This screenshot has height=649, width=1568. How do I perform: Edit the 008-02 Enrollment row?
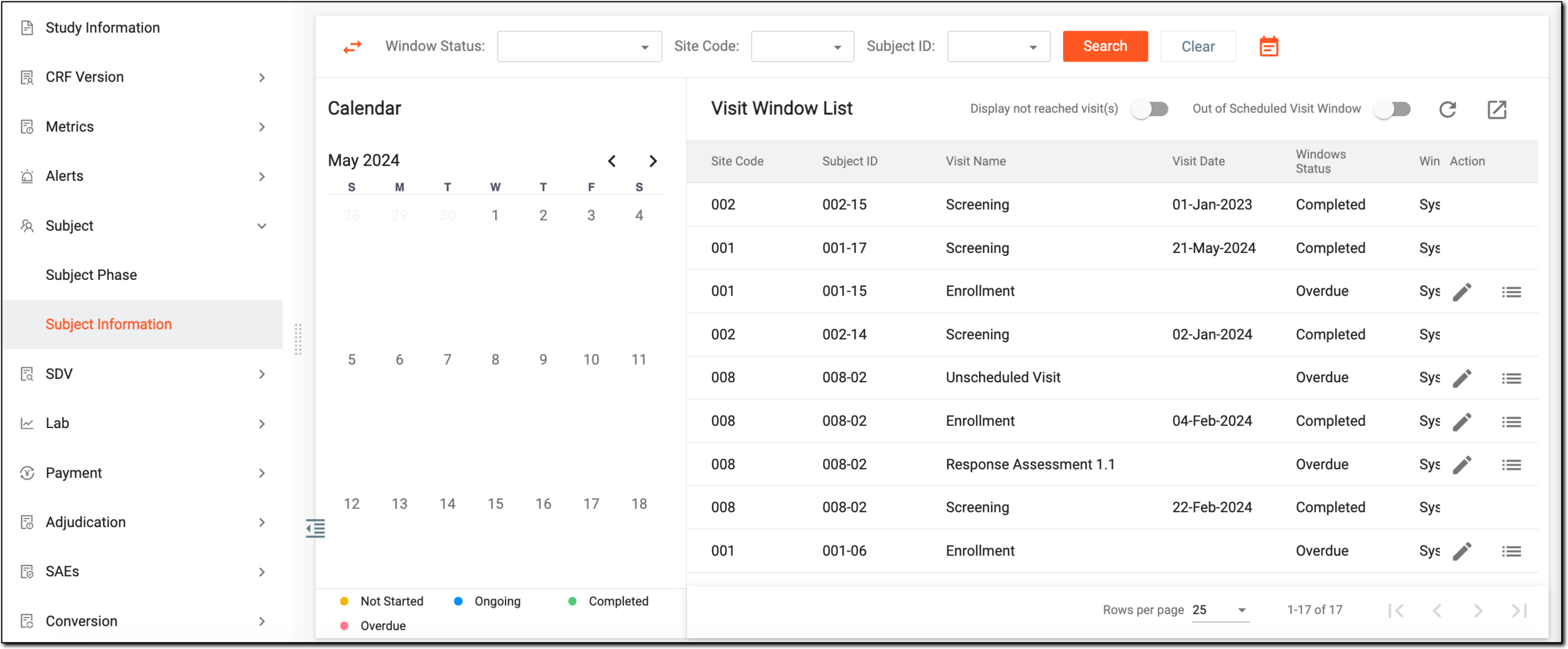pyautogui.click(x=1462, y=422)
